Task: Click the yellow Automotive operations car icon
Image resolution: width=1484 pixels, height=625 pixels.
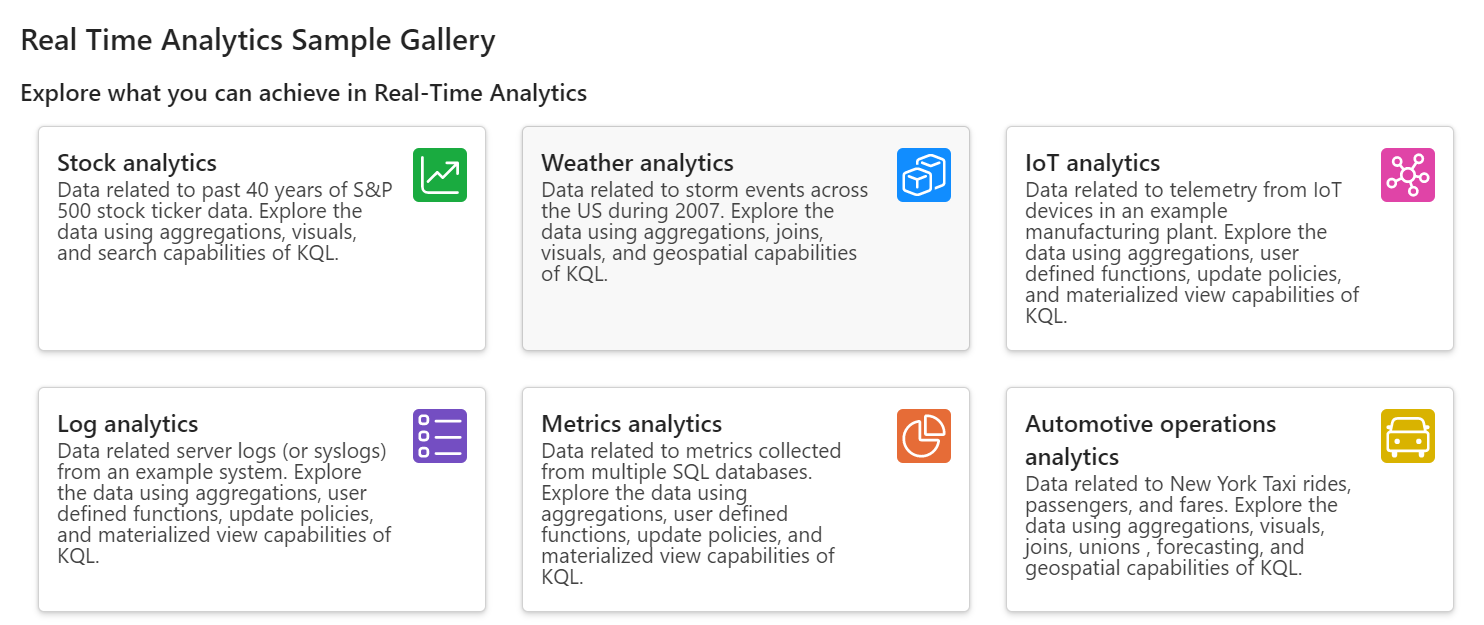Action: click(x=1408, y=436)
